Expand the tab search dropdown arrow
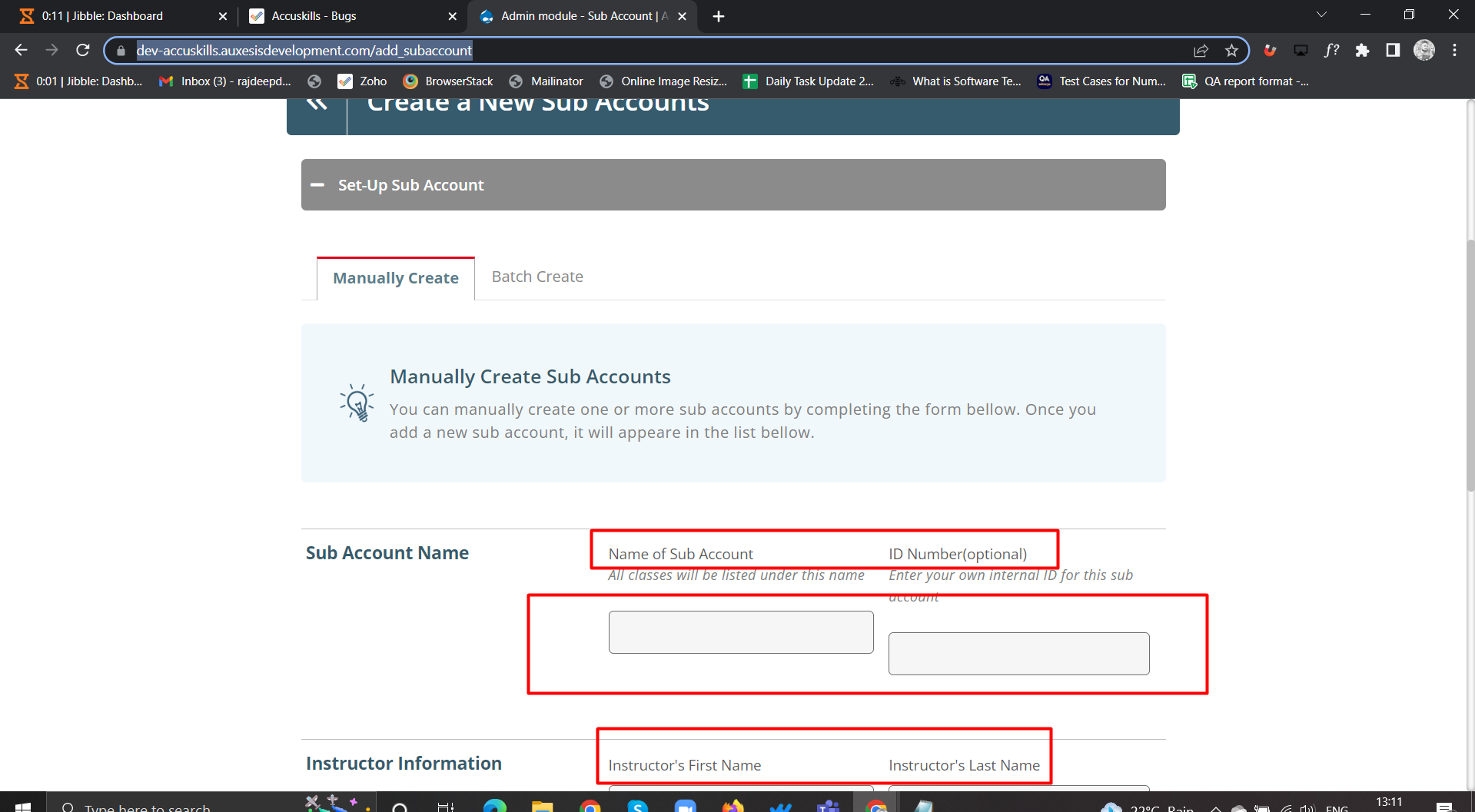Image resolution: width=1475 pixels, height=812 pixels. click(x=1321, y=15)
